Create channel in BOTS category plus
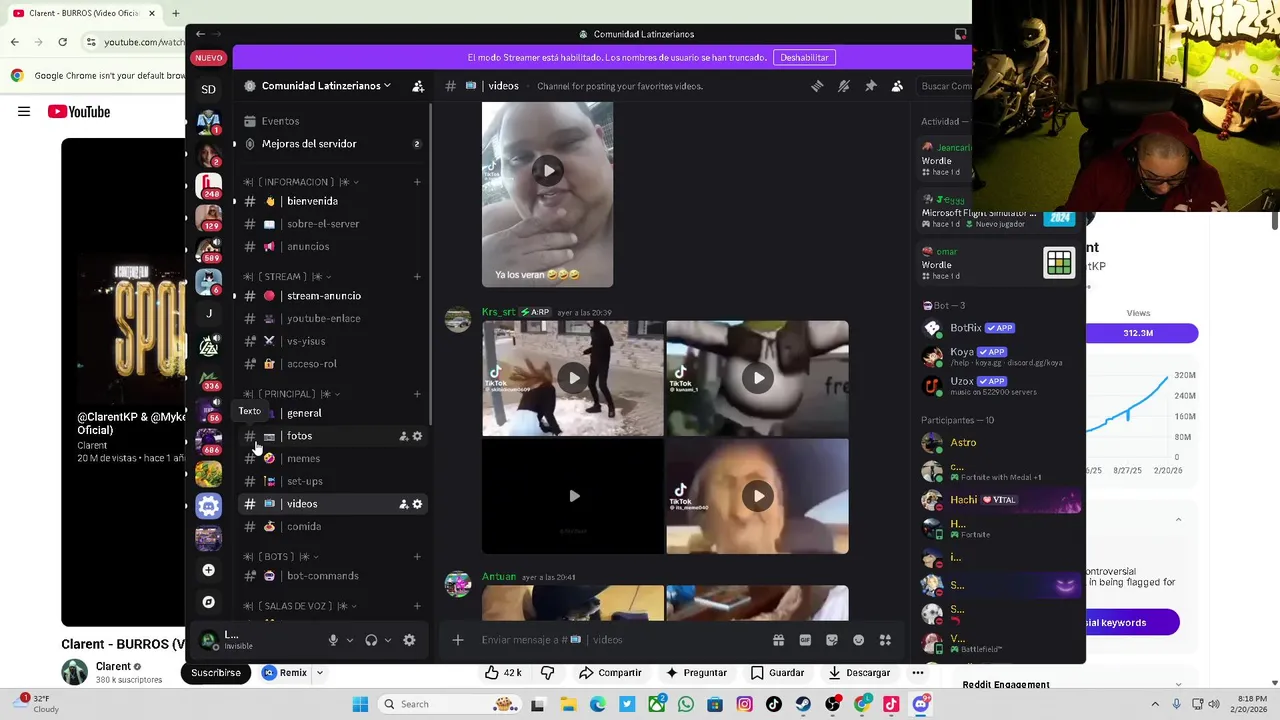 417,557
